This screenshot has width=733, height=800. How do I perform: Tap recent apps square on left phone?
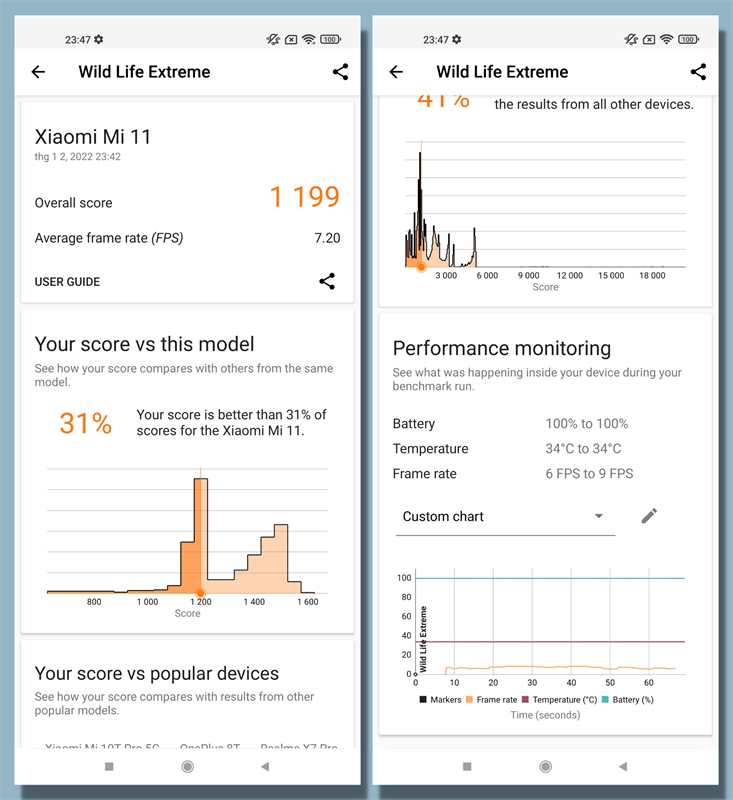coord(109,766)
